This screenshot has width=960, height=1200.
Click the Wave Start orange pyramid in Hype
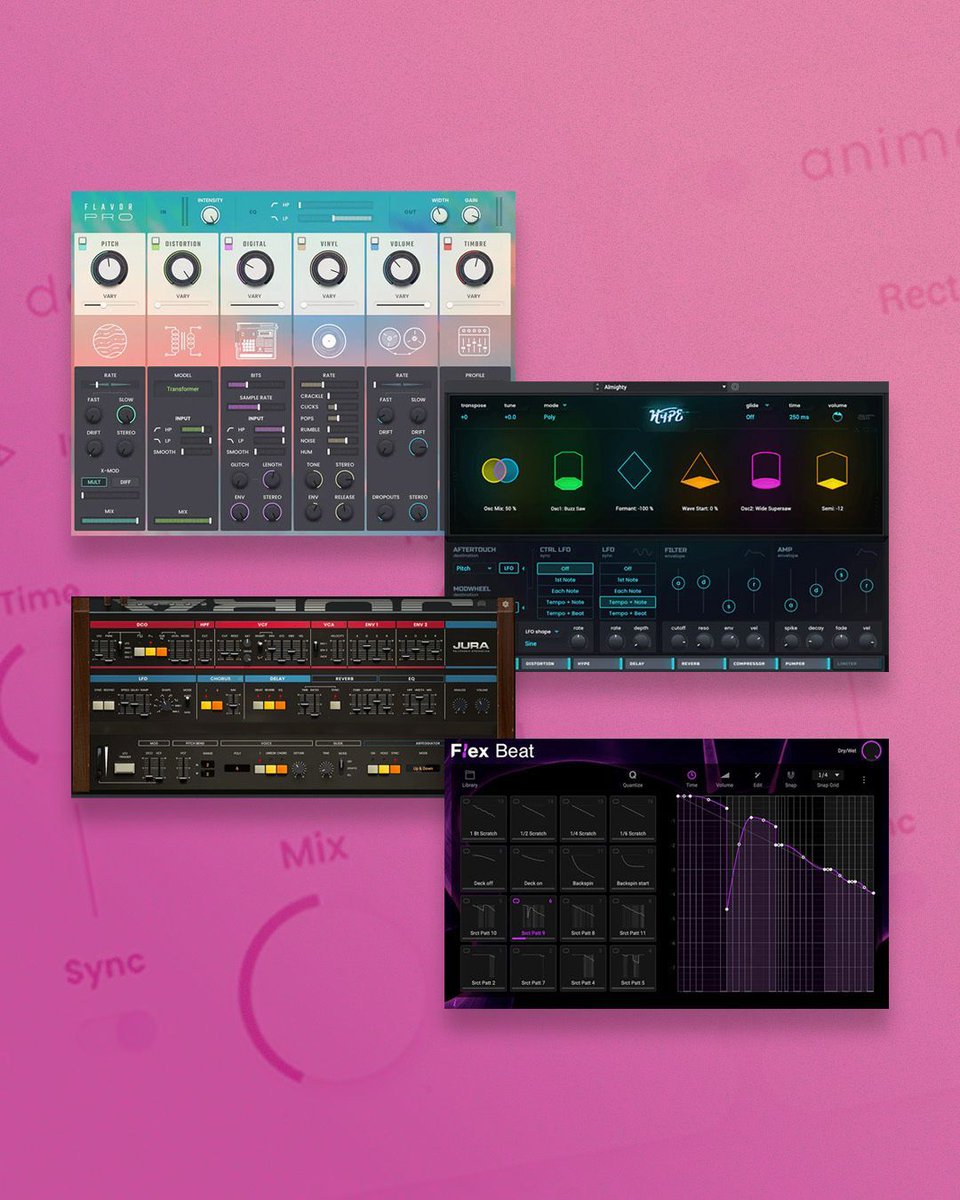(x=700, y=472)
